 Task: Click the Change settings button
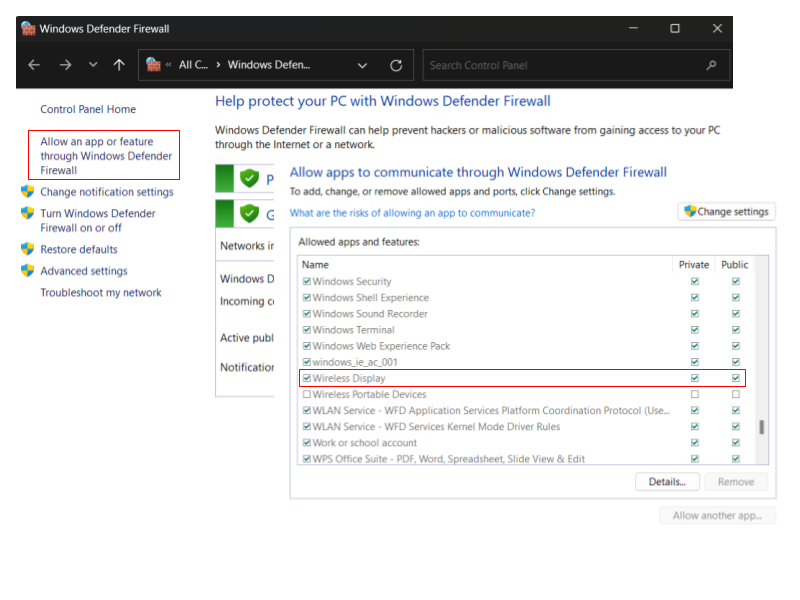(726, 212)
